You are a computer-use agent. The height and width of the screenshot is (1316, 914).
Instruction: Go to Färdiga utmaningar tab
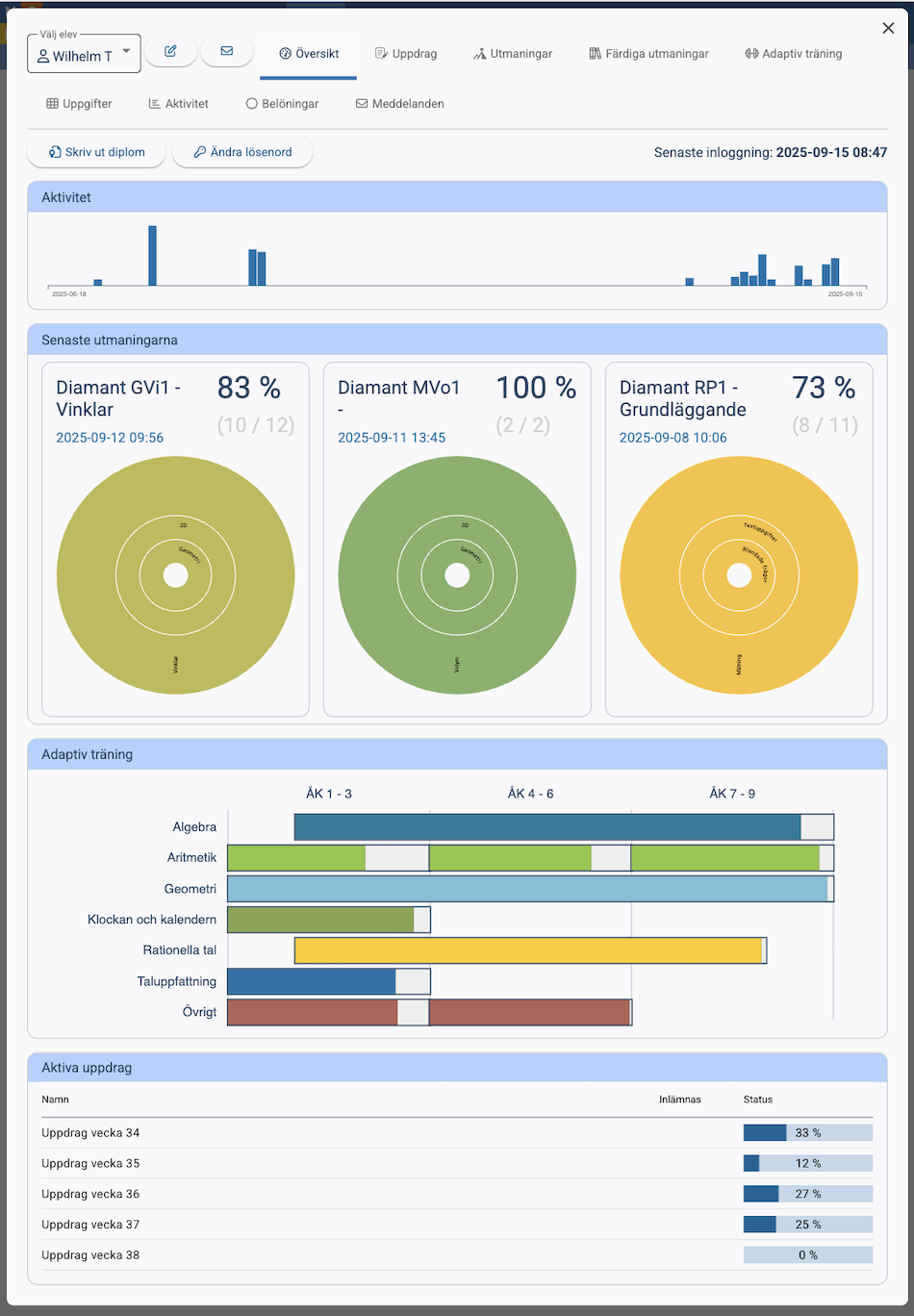648,54
